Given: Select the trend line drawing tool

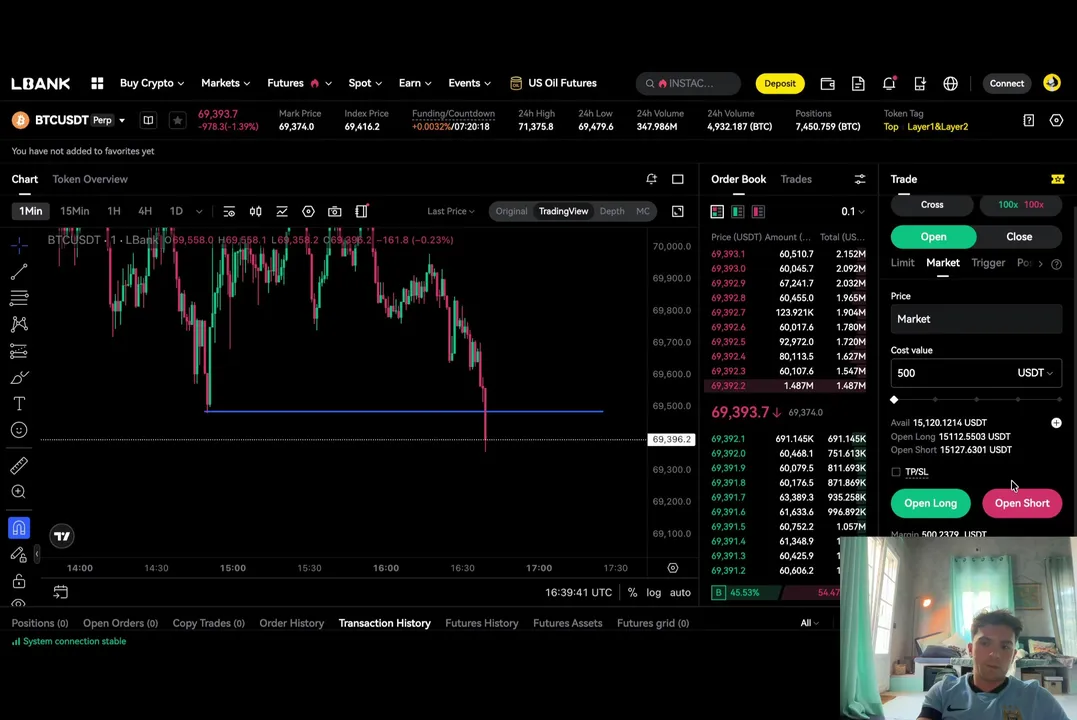Looking at the screenshot, I should (19, 271).
